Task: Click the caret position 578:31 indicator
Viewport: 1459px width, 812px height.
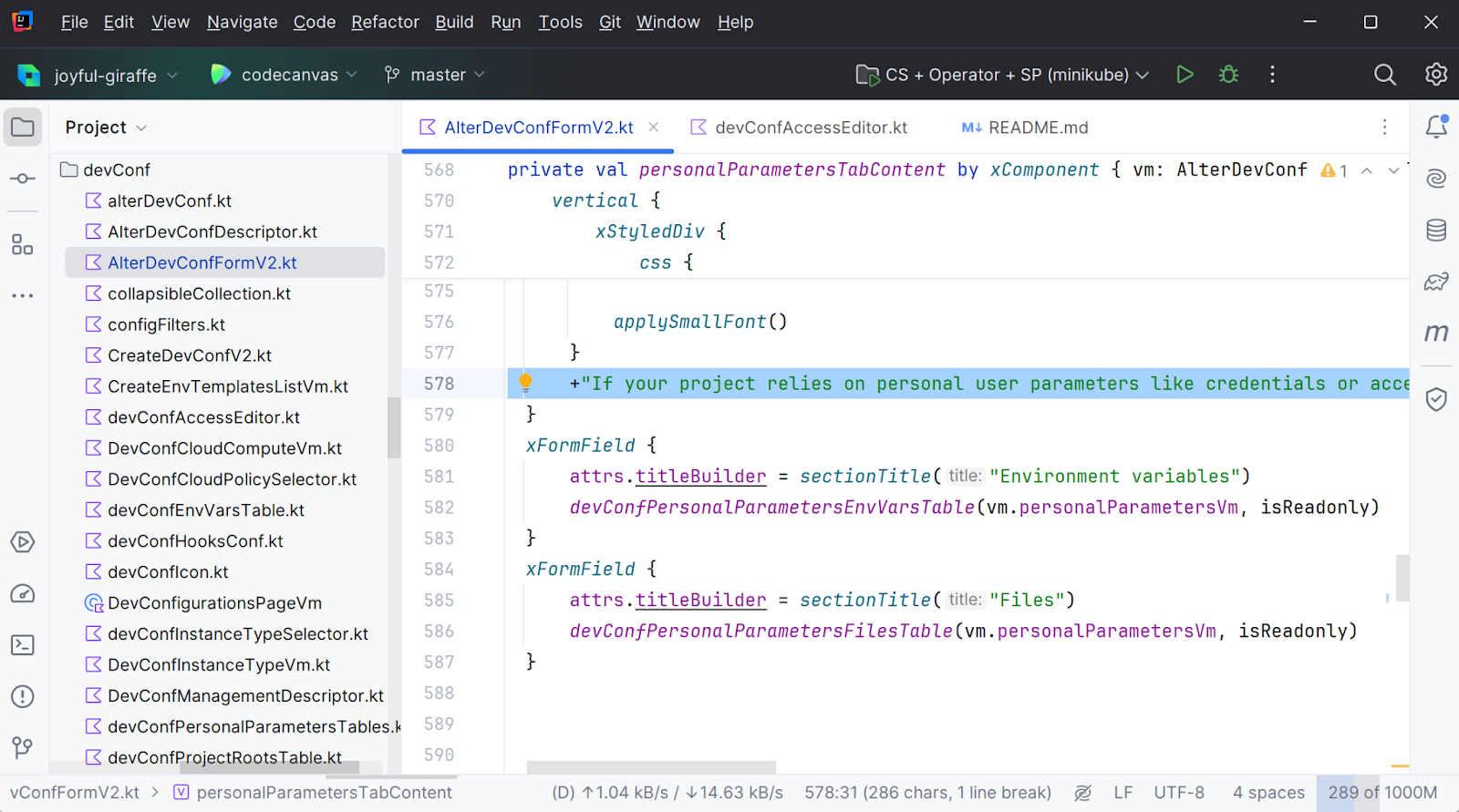Action: [927, 793]
